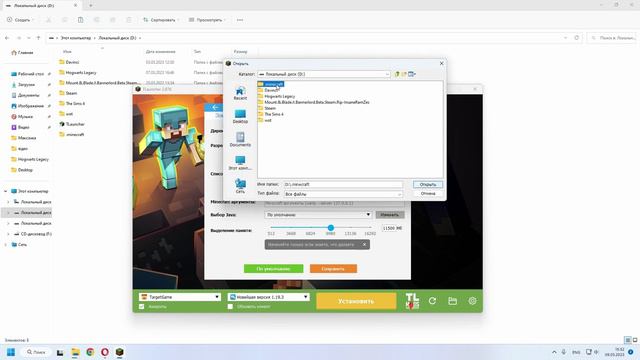Go to Desktop shortcut in Open dialog
This screenshot has width=640, height=360.
pyautogui.click(x=240, y=116)
